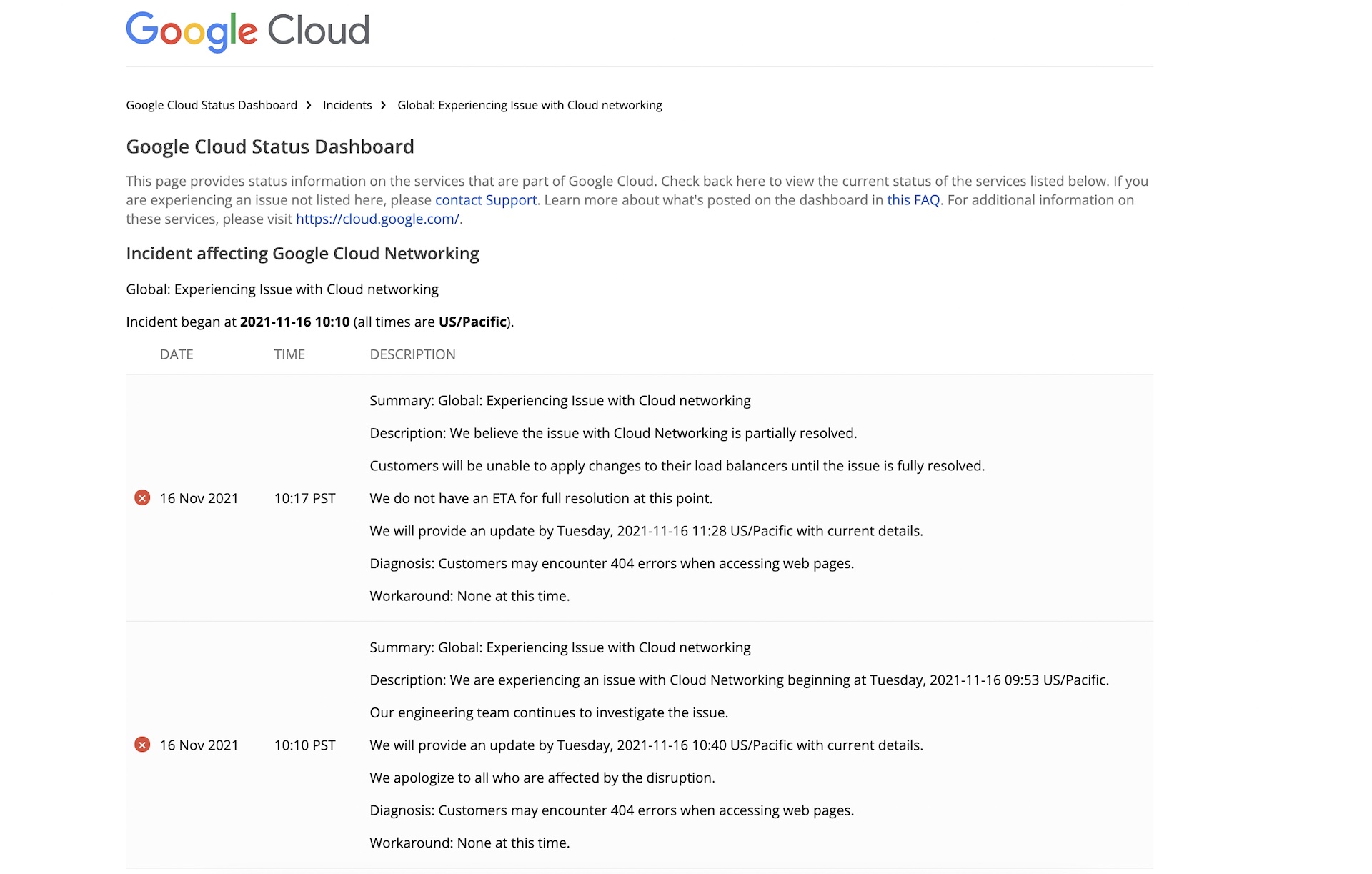This screenshot has width=1372, height=874.
Task: Select the current incident breadcrumb title
Action: [x=530, y=105]
